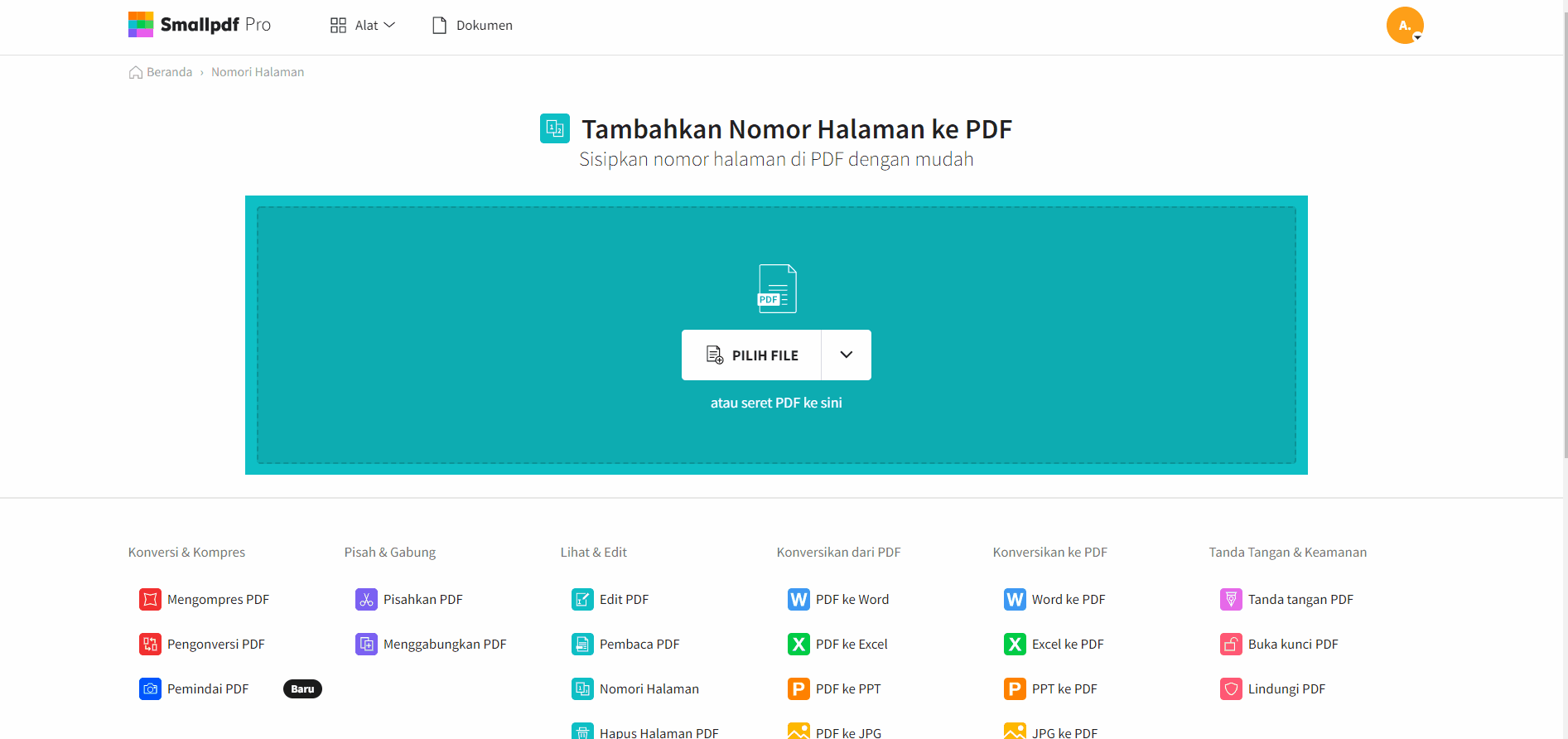Click the Konversi & Kompres heading

click(x=186, y=552)
